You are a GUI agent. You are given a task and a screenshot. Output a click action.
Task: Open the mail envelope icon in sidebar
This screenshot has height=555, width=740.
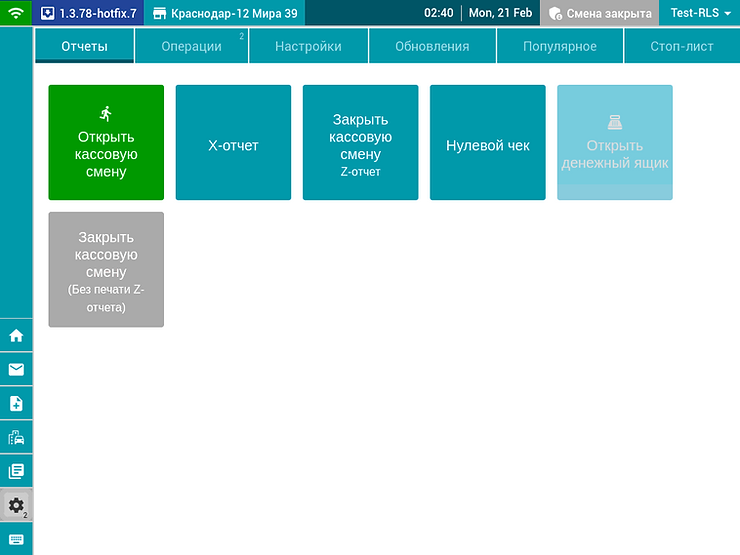coord(16,369)
